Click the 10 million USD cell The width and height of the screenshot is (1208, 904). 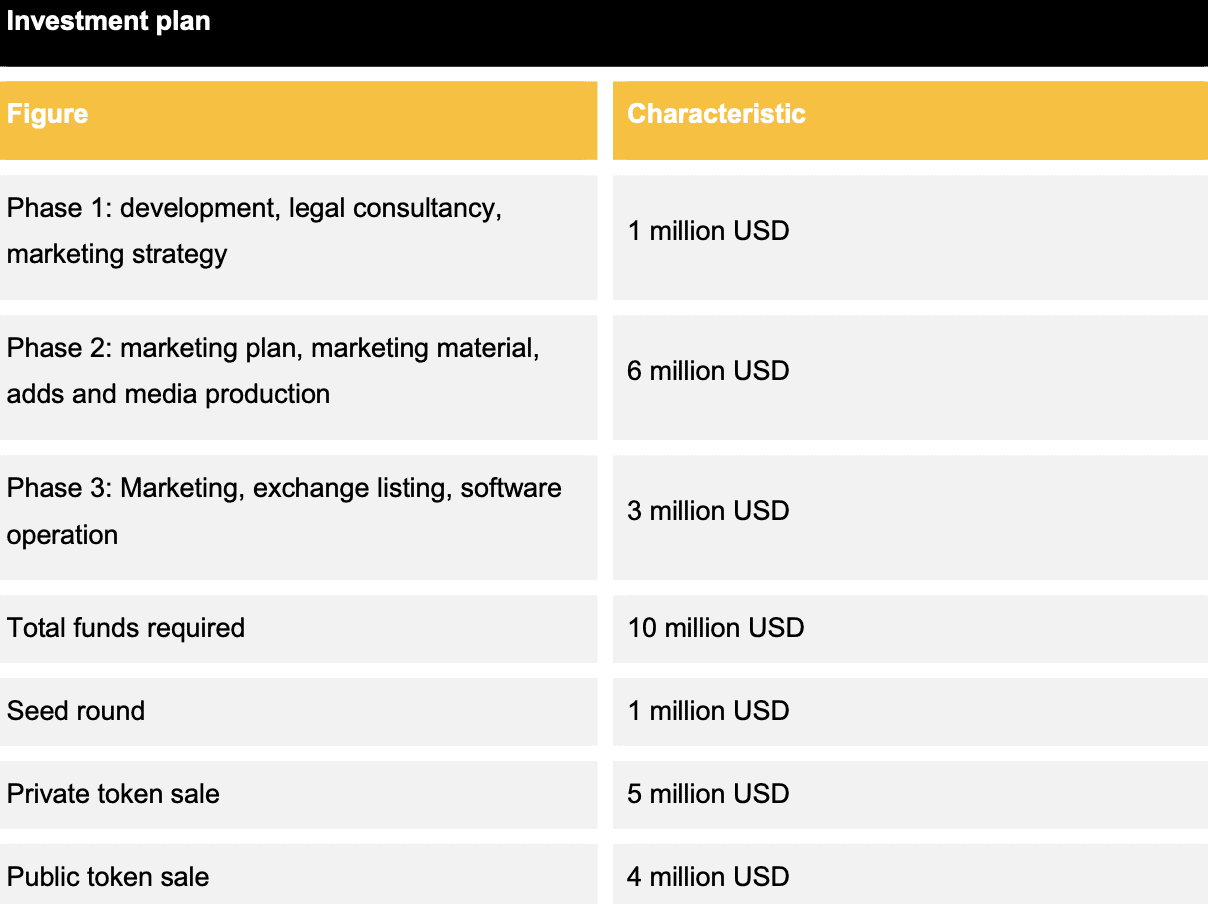click(x=910, y=629)
